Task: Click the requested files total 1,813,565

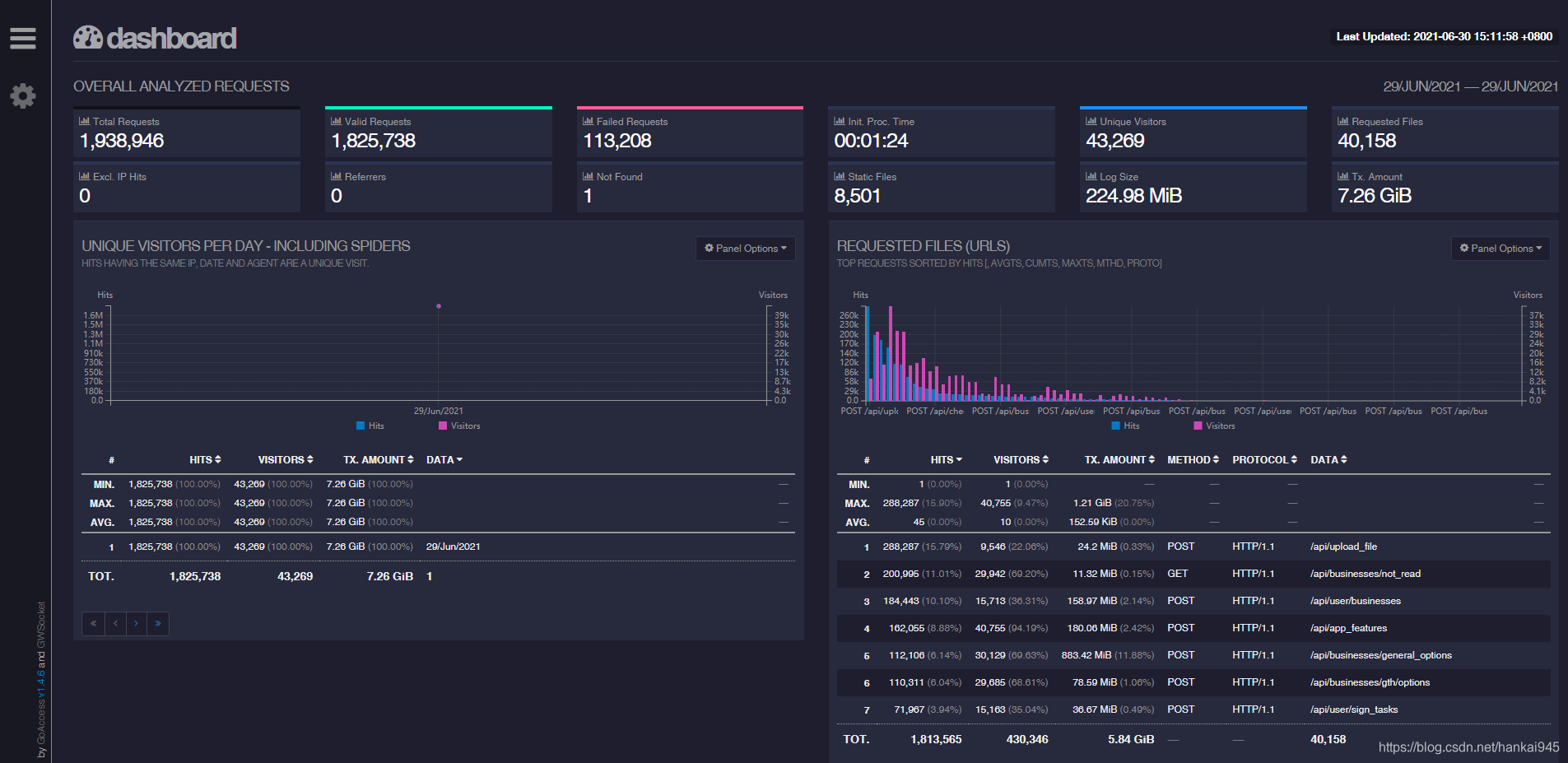Action: pos(936,739)
